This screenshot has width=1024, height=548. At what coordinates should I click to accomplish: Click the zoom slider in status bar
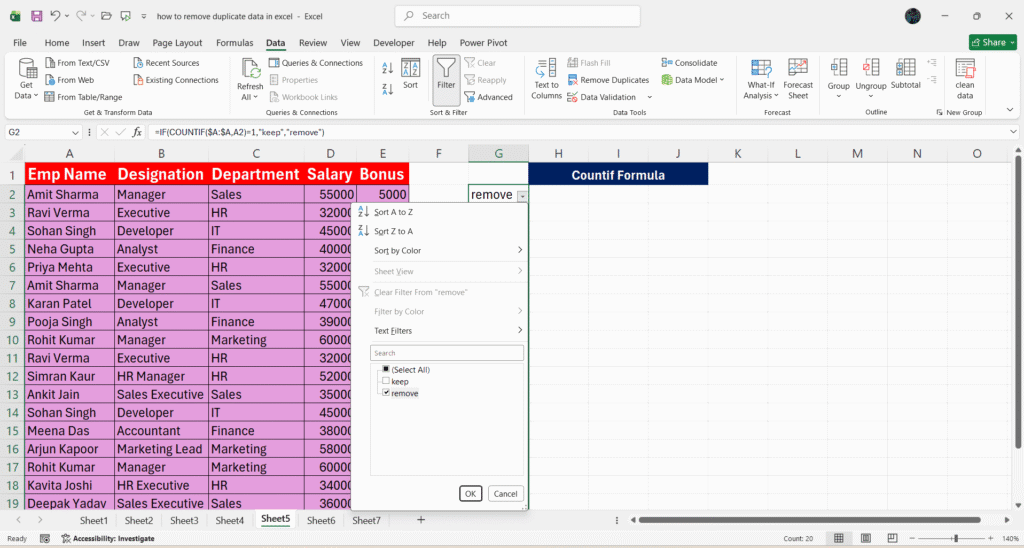pos(955,538)
